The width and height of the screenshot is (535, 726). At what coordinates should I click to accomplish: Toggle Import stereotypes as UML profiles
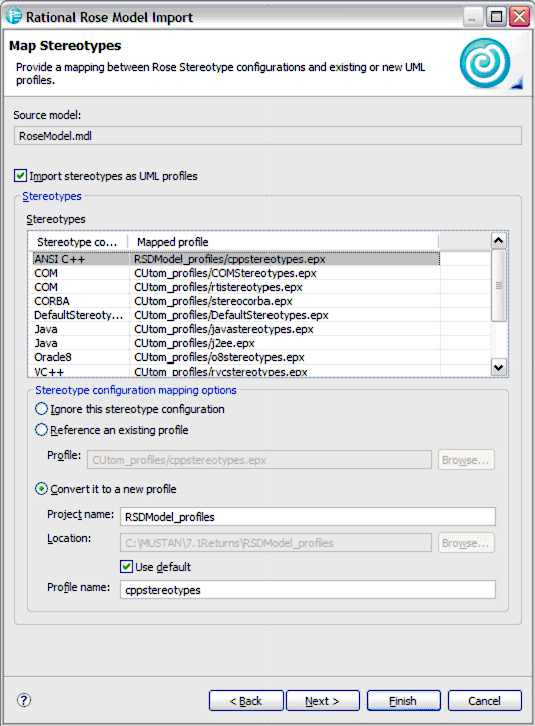(x=20, y=176)
